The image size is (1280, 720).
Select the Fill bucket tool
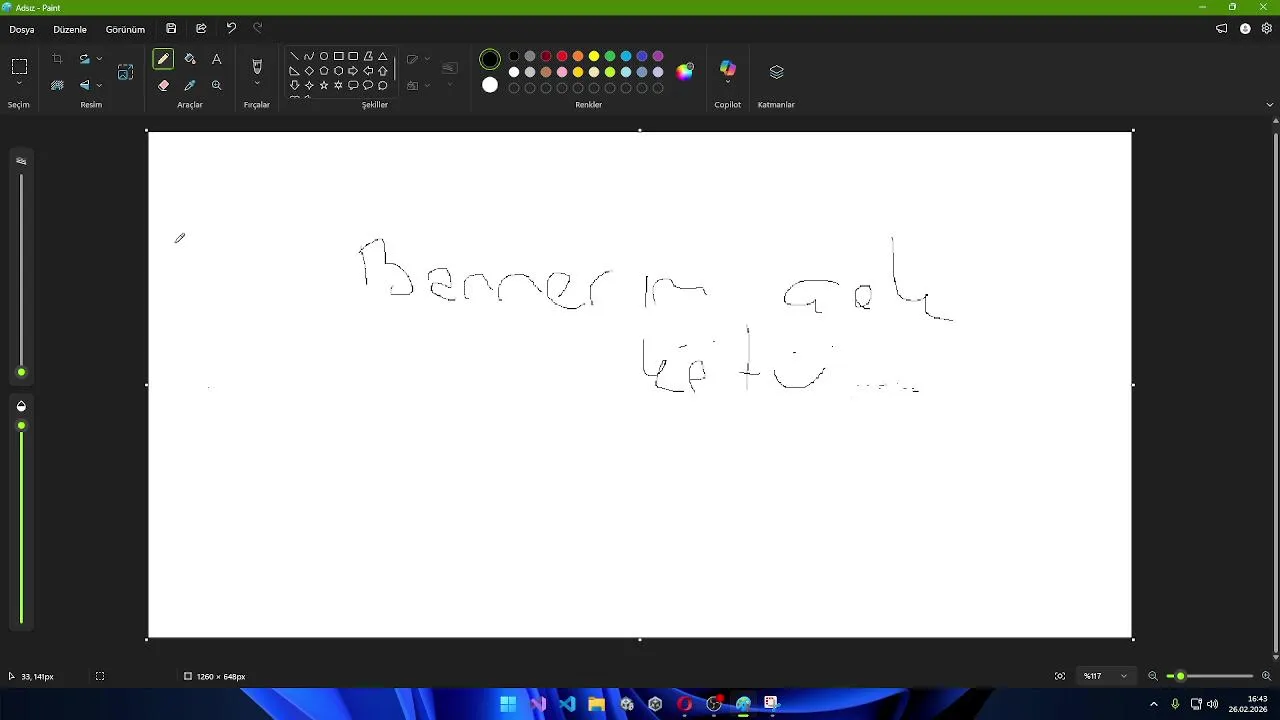[190, 60]
